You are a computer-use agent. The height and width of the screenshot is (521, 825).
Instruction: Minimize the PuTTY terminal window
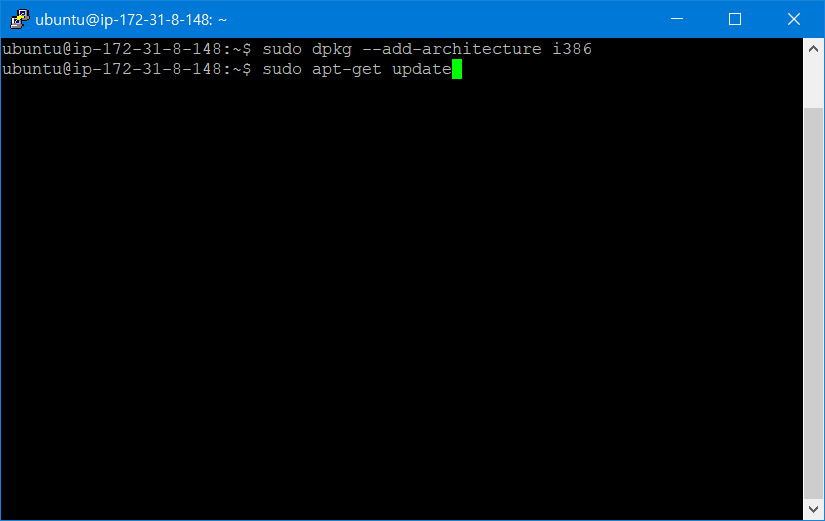(x=677, y=19)
